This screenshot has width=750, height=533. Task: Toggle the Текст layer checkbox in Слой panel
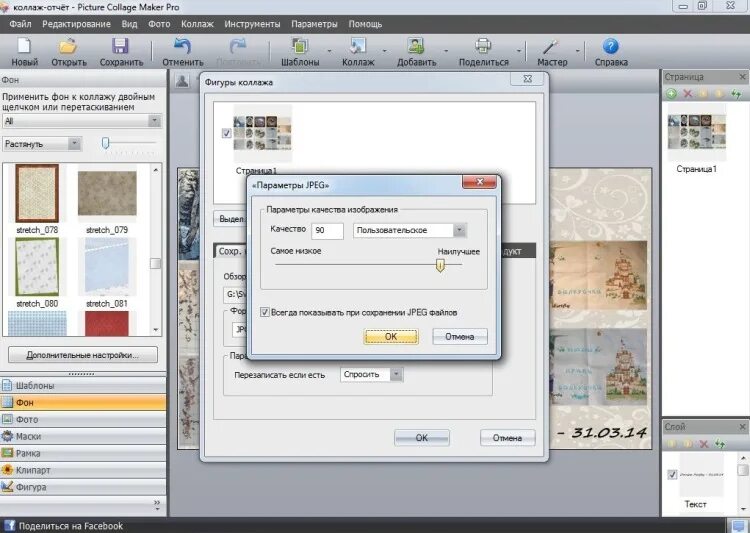coord(672,474)
